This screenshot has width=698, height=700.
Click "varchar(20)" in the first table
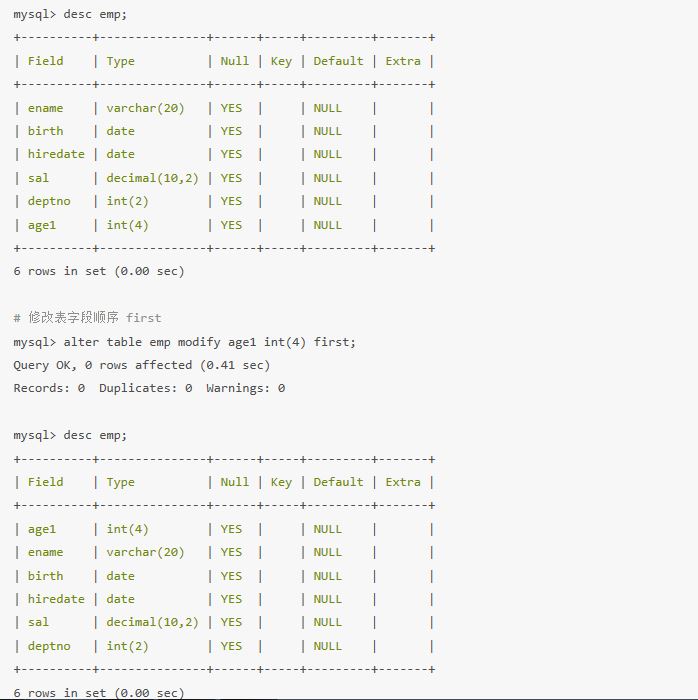tap(145, 108)
